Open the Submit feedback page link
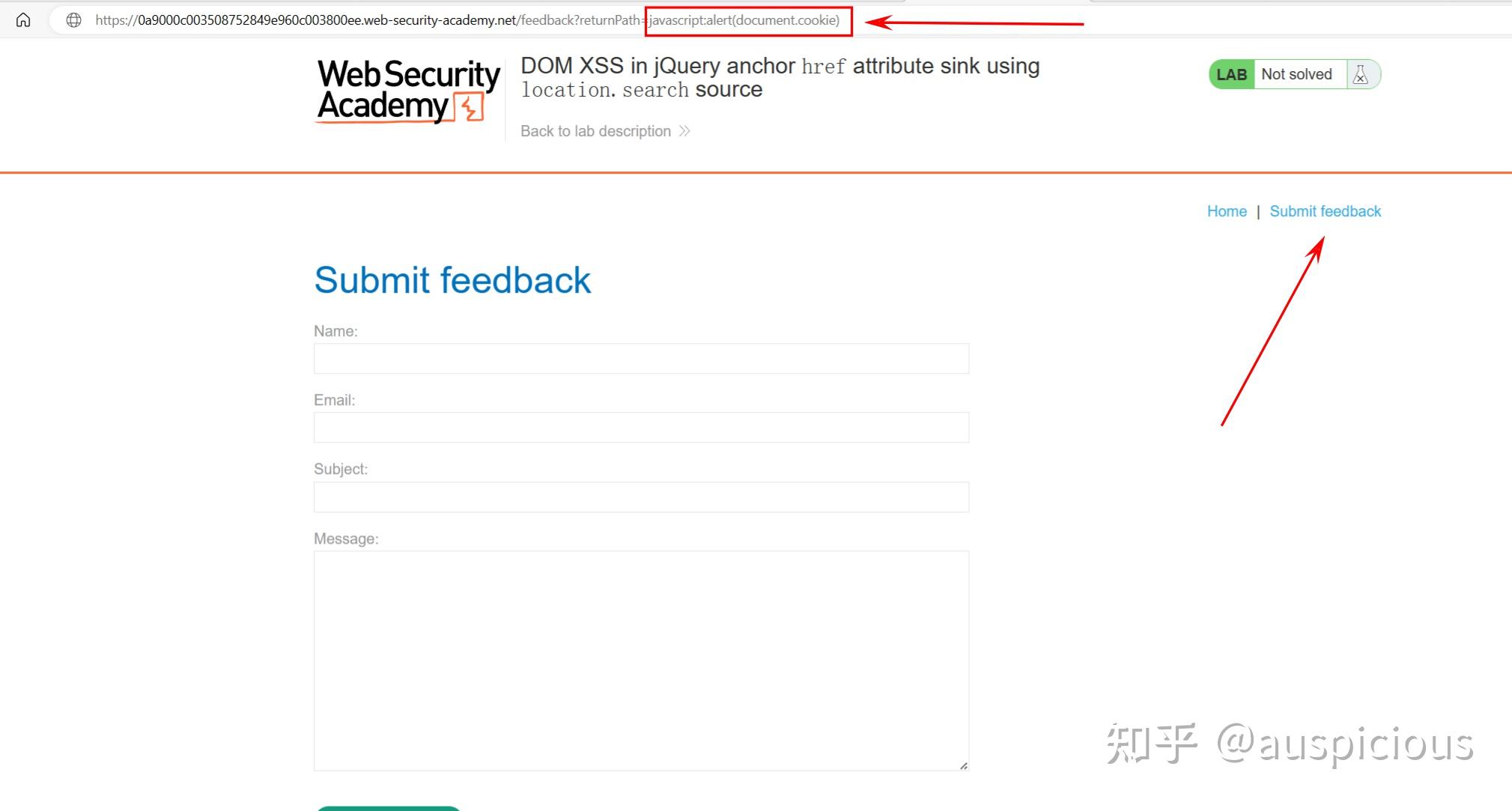This screenshot has height=811, width=1512. (x=1326, y=211)
